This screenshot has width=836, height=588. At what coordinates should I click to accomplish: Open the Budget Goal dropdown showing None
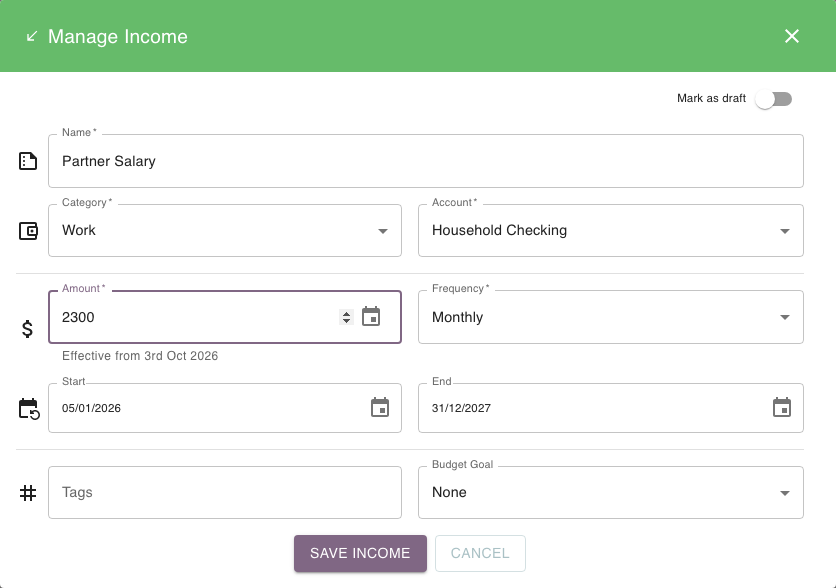[610, 493]
